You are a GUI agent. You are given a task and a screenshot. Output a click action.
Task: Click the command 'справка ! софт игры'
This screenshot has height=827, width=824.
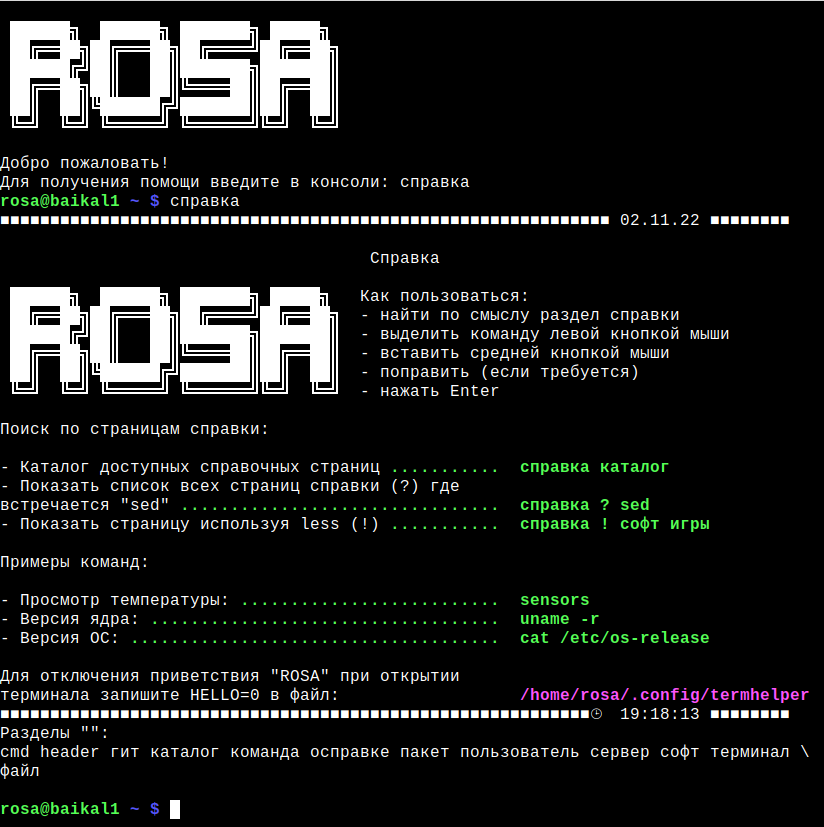point(615,524)
